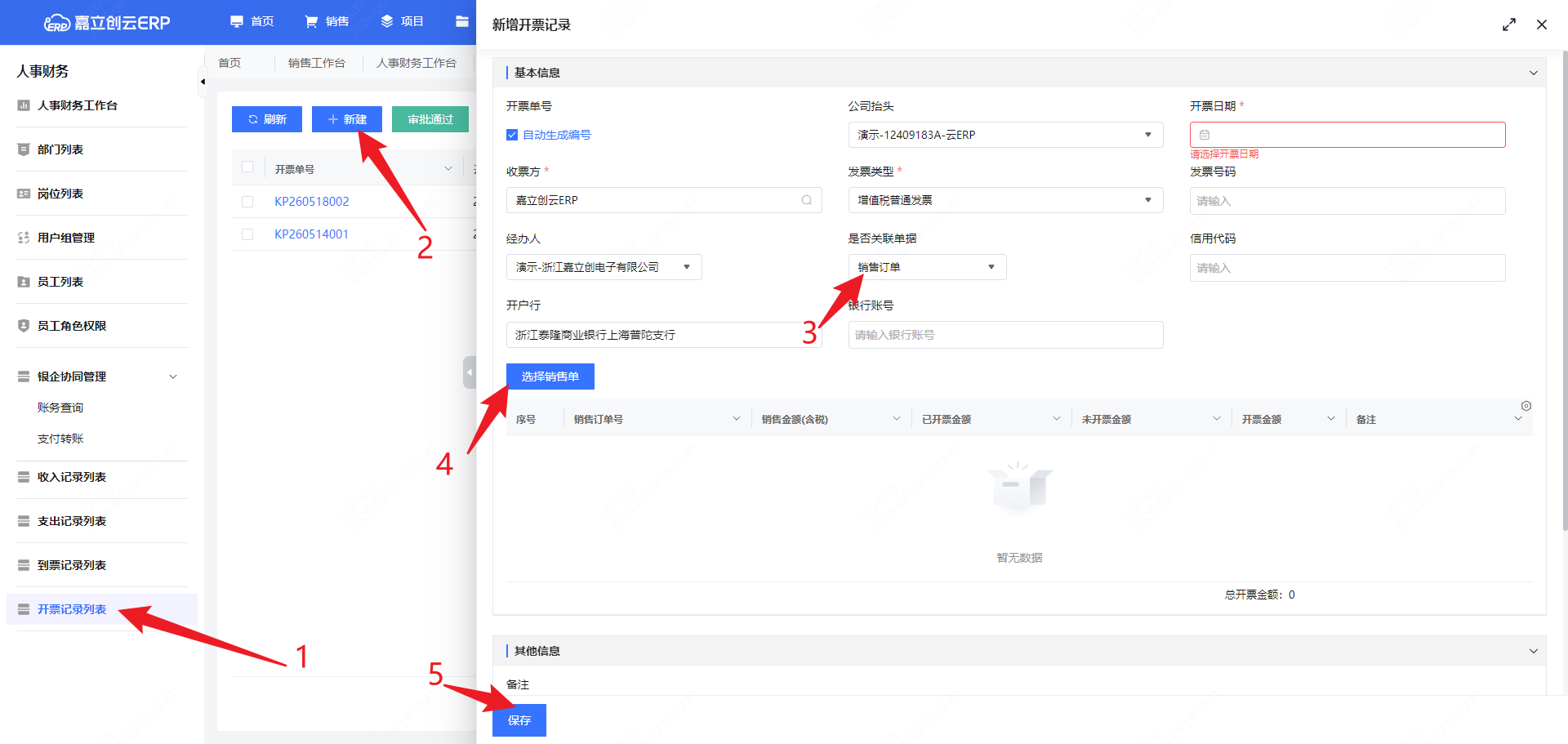The image size is (1568, 744).
Task: Tick the checkbox for KP260518002
Action: [247, 202]
